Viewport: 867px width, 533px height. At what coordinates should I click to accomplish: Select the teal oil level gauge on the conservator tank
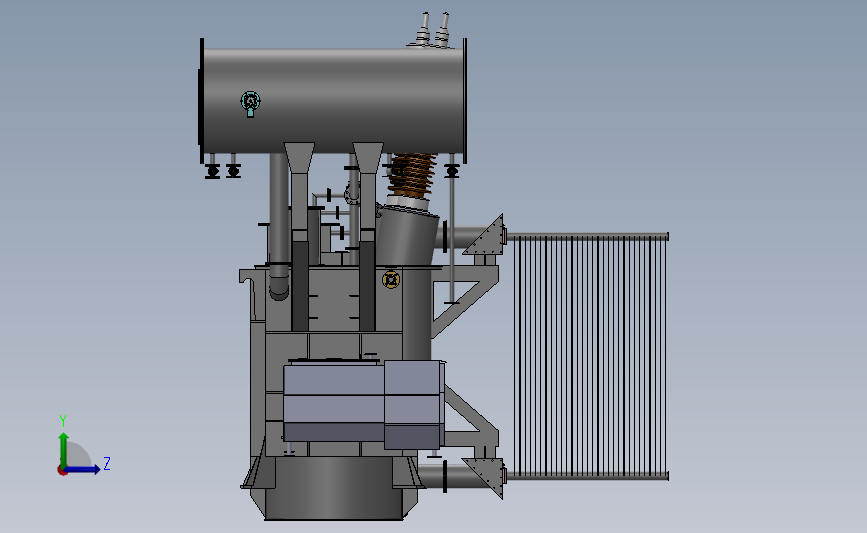coord(250,103)
